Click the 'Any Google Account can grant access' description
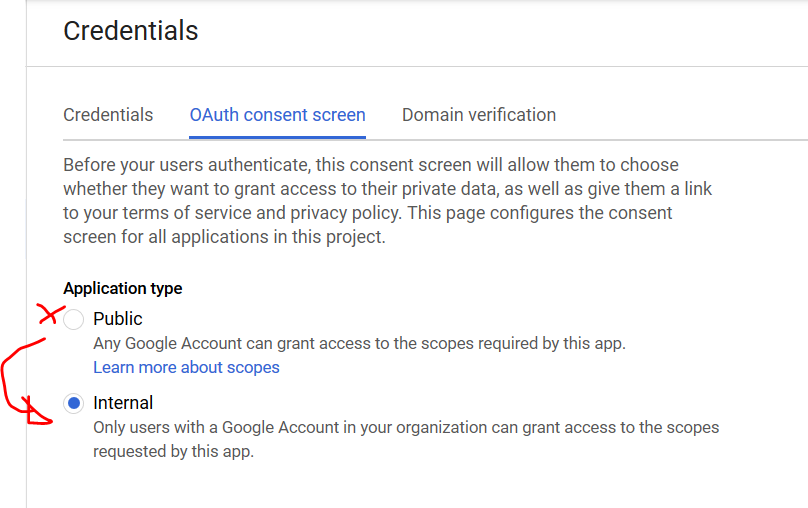Viewport: 808px width, 508px height. pyautogui.click(x=359, y=343)
